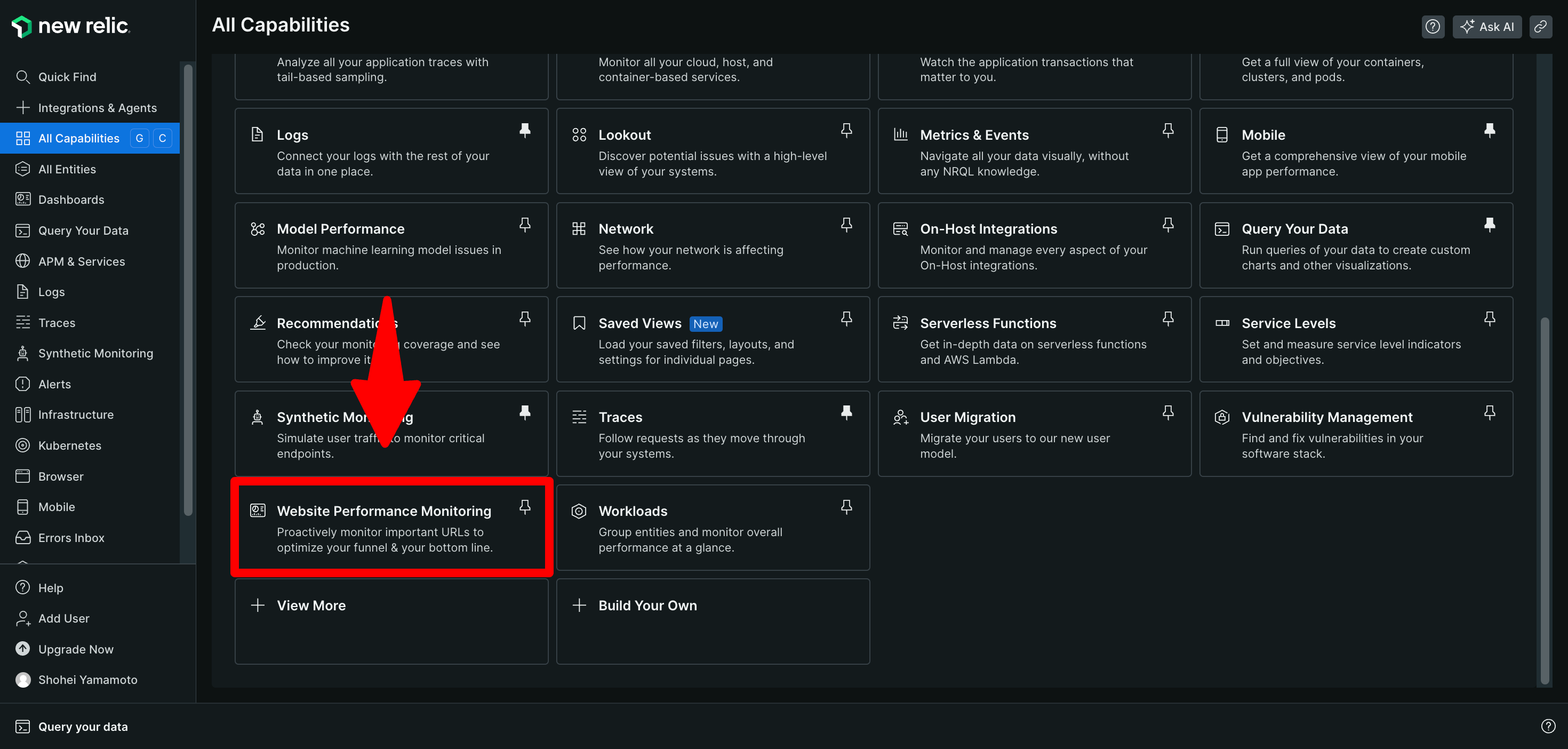Click bottom-right help circle icon
The width and height of the screenshot is (1568, 749).
point(1547,726)
